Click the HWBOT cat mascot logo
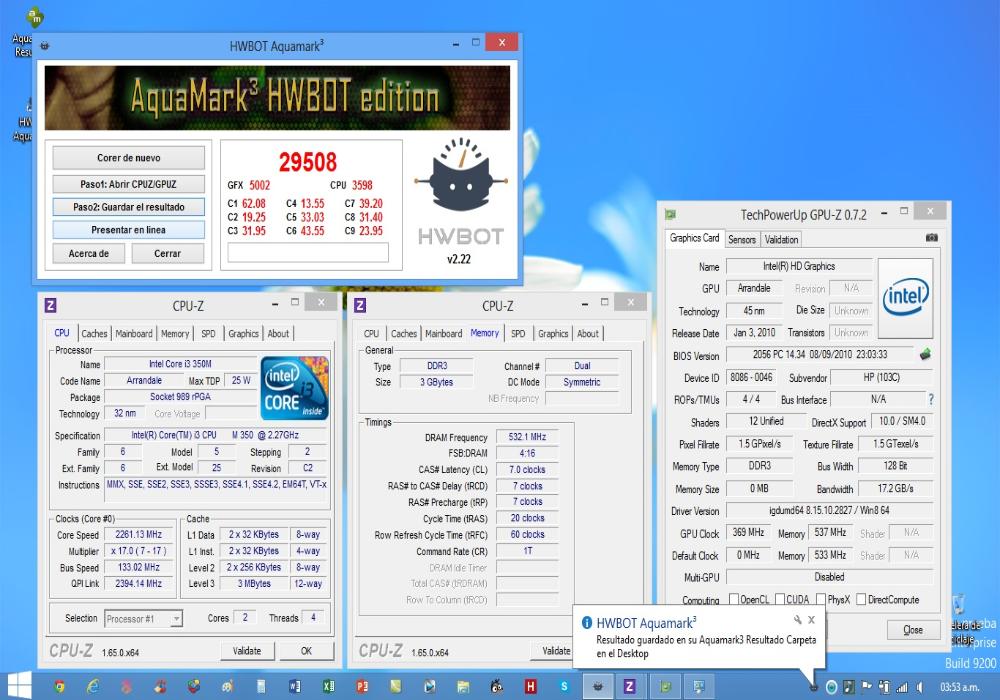1000x700 pixels. (460, 174)
